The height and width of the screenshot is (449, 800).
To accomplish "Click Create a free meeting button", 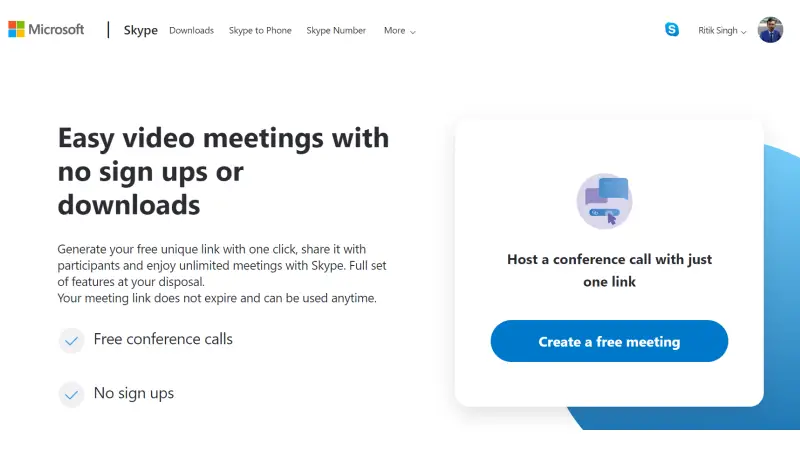I will [609, 341].
